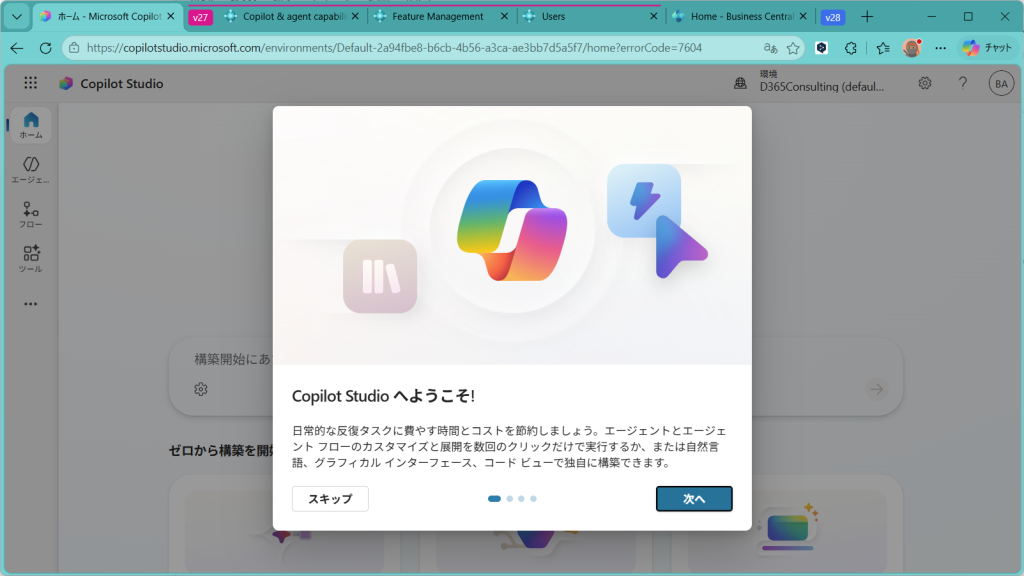This screenshot has height=576, width=1024.
Task: Open the help question mark icon
Action: click(962, 84)
